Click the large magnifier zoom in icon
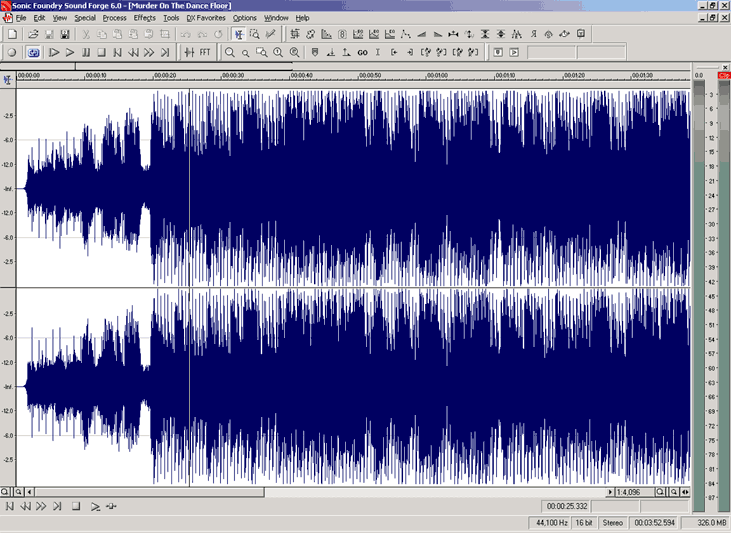731x533 pixels. pyautogui.click(x=230, y=53)
